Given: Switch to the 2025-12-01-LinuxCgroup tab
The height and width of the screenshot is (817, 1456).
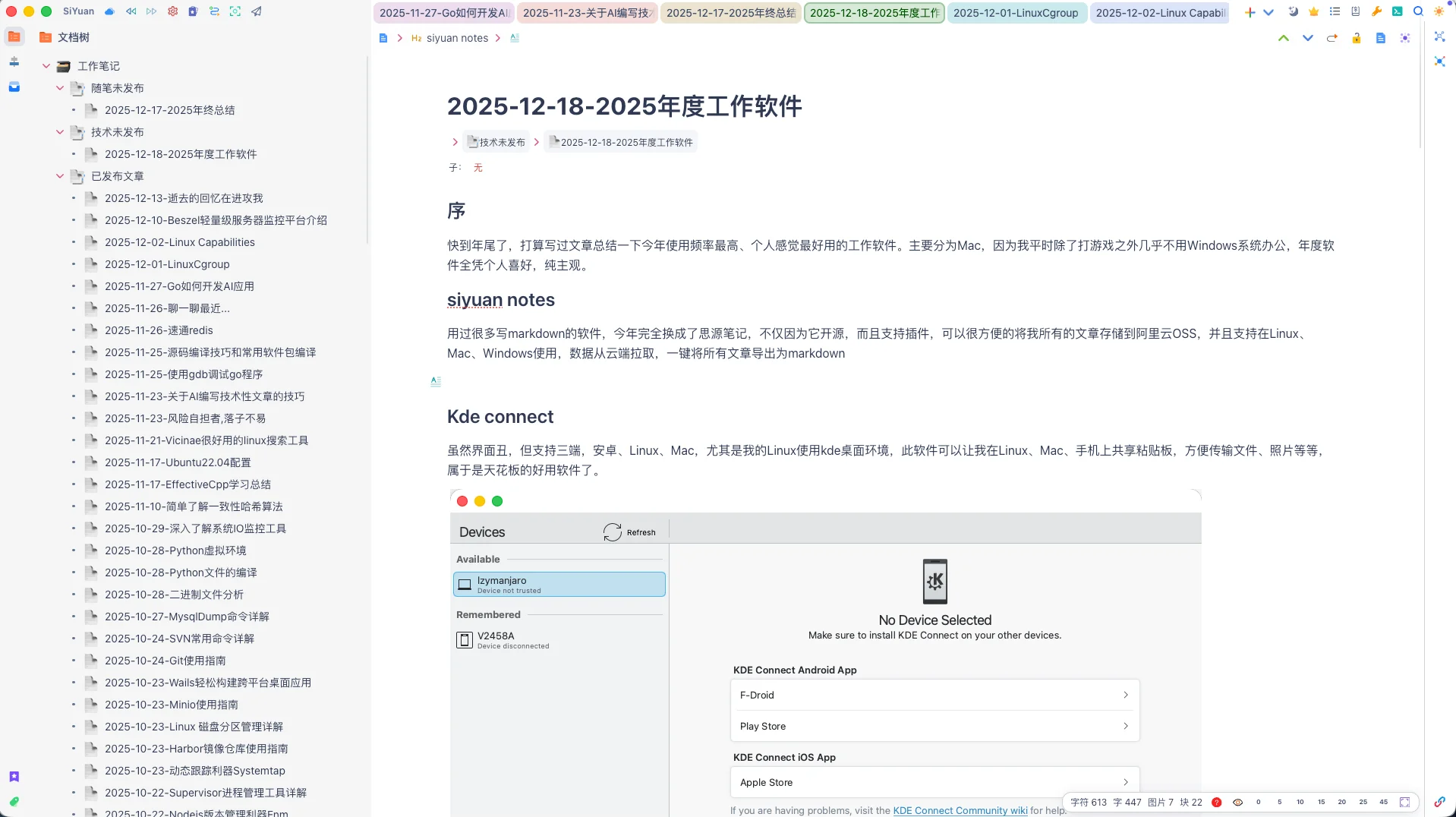Looking at the screenshot, I should (1015, 13).
